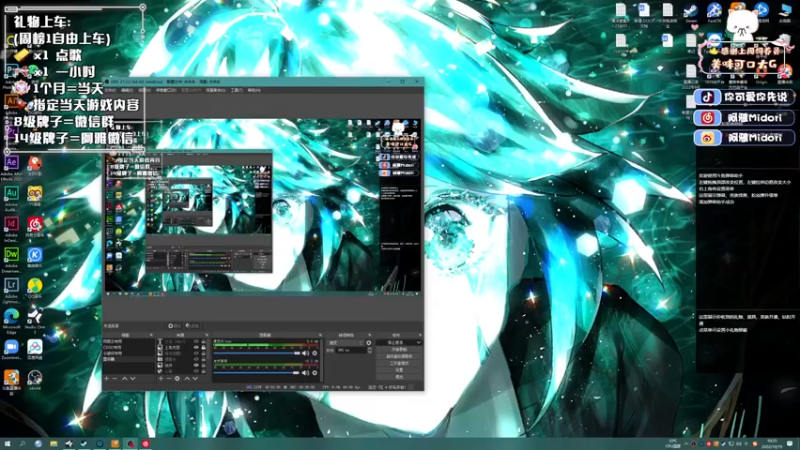Open the scene transition type dropdown
The image size is (800, 450).
tap(346, 342)
